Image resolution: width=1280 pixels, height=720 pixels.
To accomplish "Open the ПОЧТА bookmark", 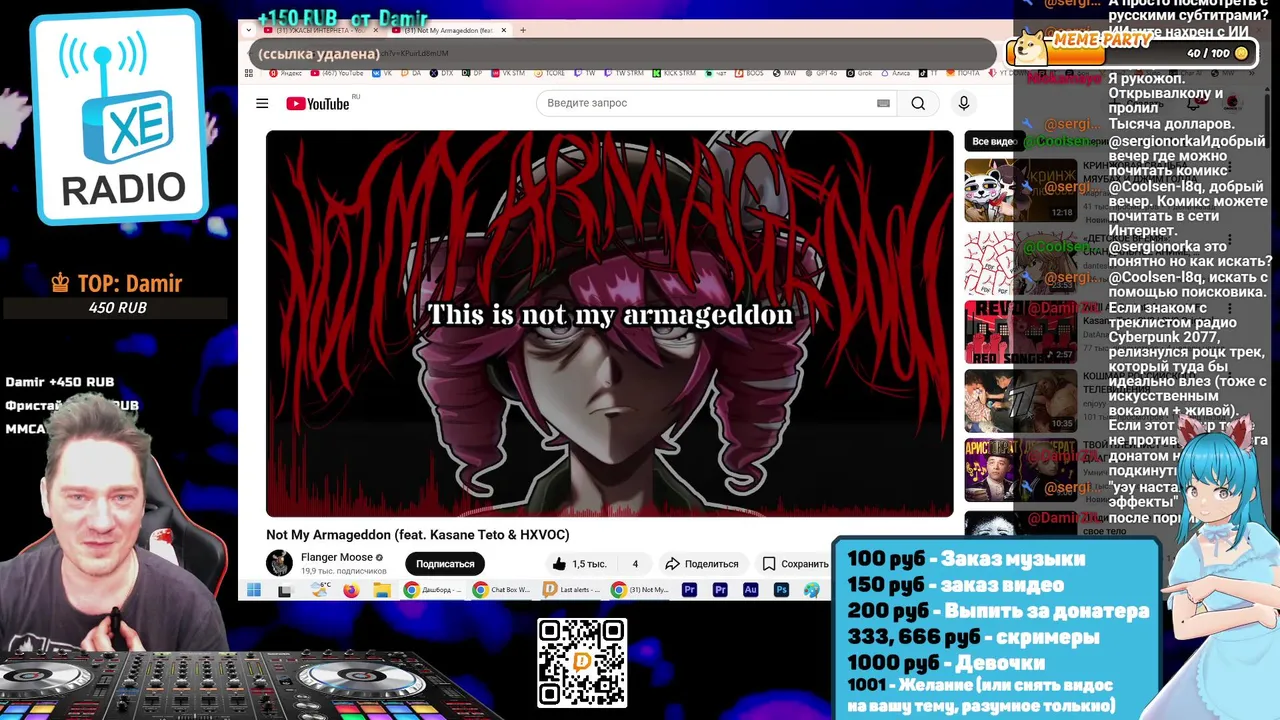I will [962, 73].
